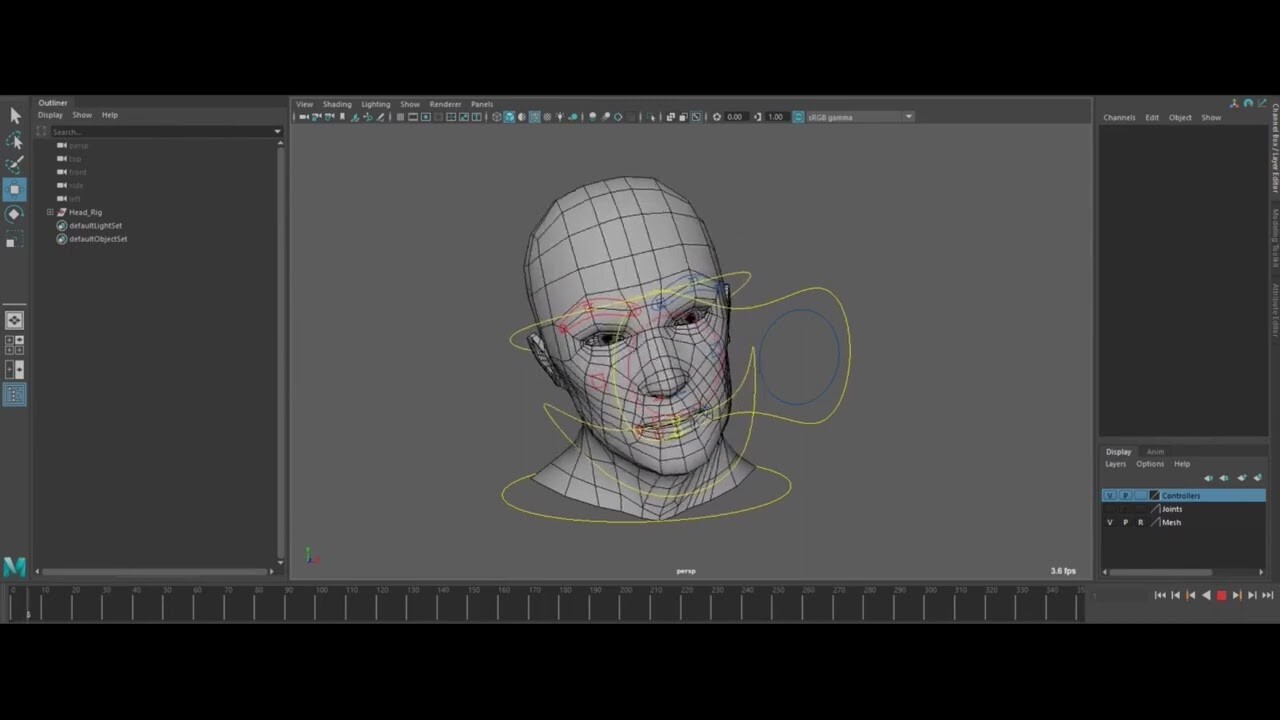Toggle visibility V on the Controllers layer

click(x=1109, y=495)
